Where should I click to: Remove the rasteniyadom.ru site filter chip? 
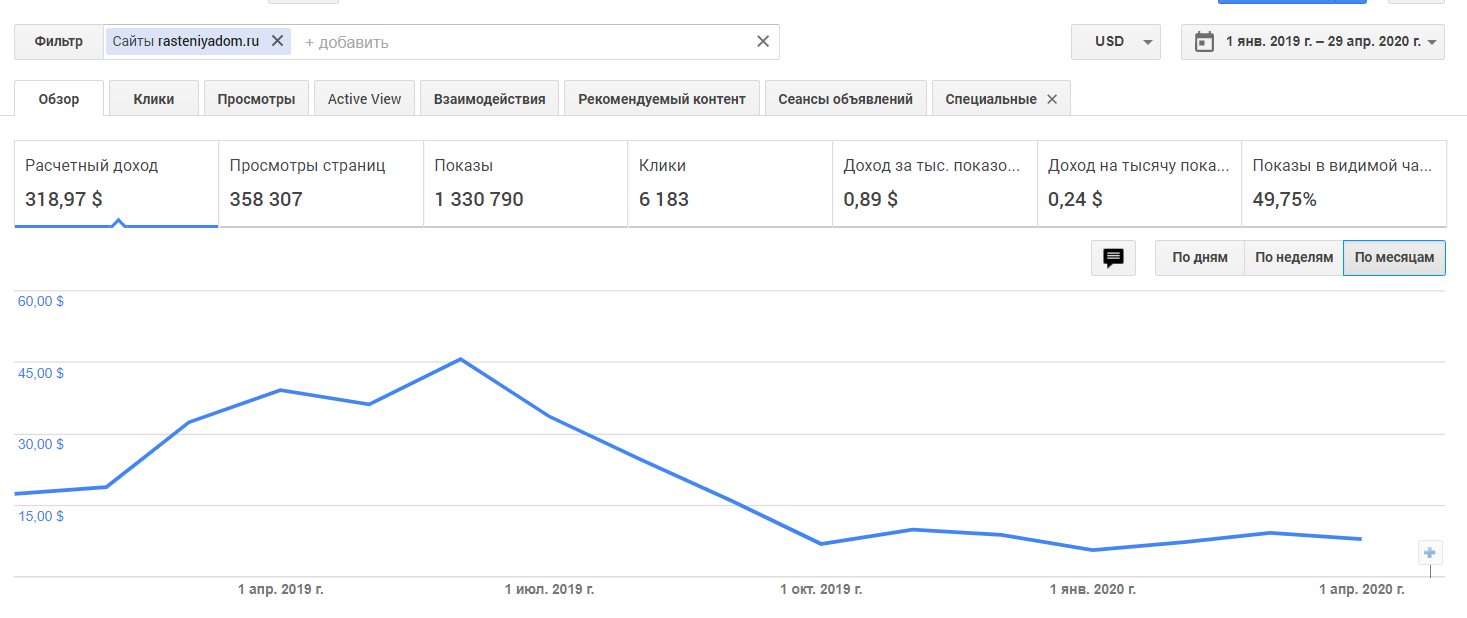coord(278,41)
